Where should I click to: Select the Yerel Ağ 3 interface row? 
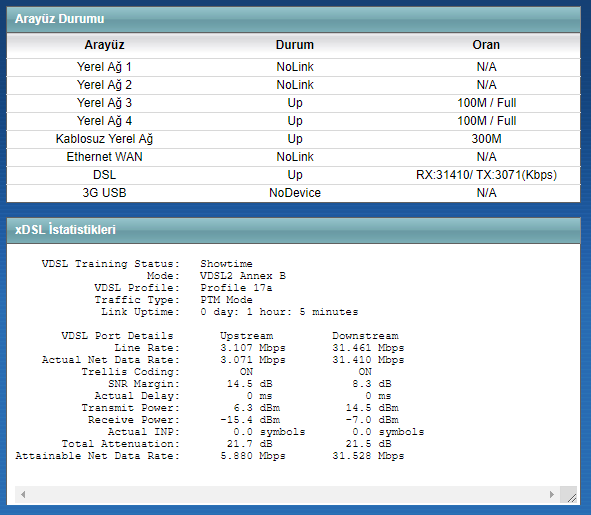click(x=293, y=103)
